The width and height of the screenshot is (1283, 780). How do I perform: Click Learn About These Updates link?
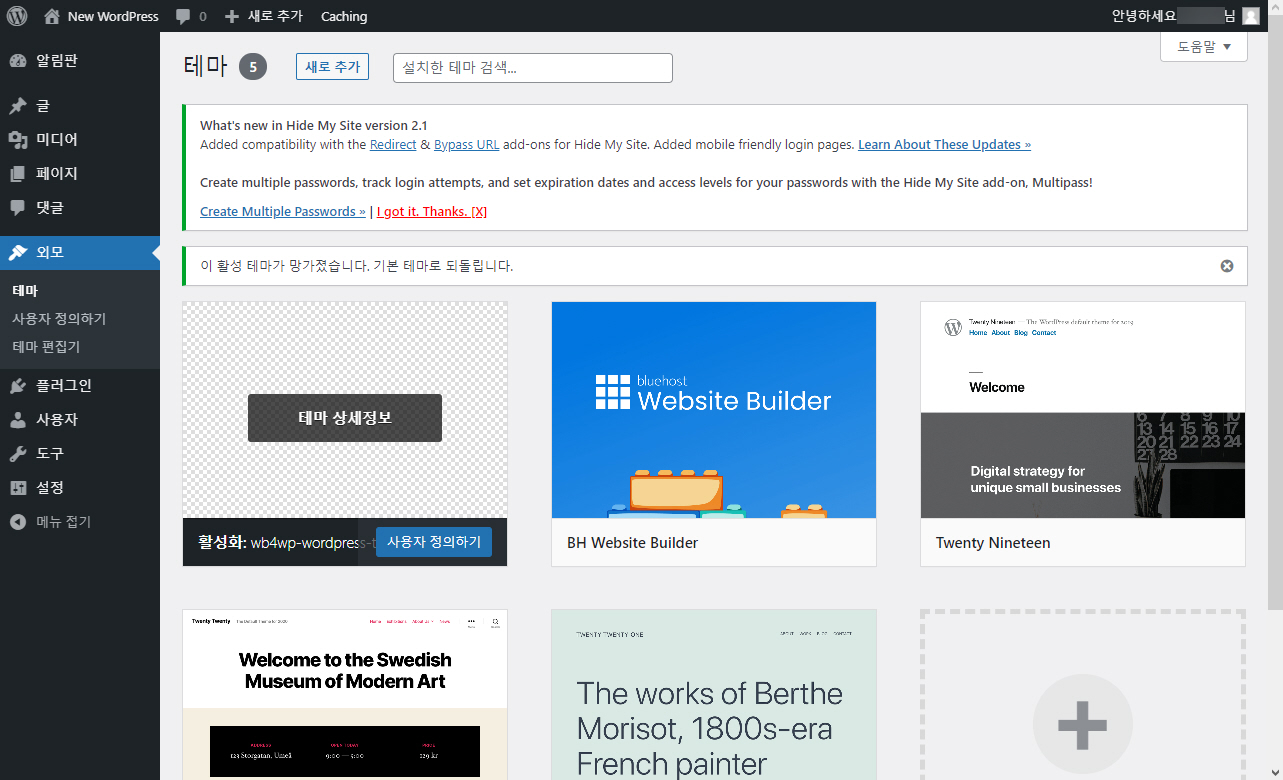click(944, 145)
